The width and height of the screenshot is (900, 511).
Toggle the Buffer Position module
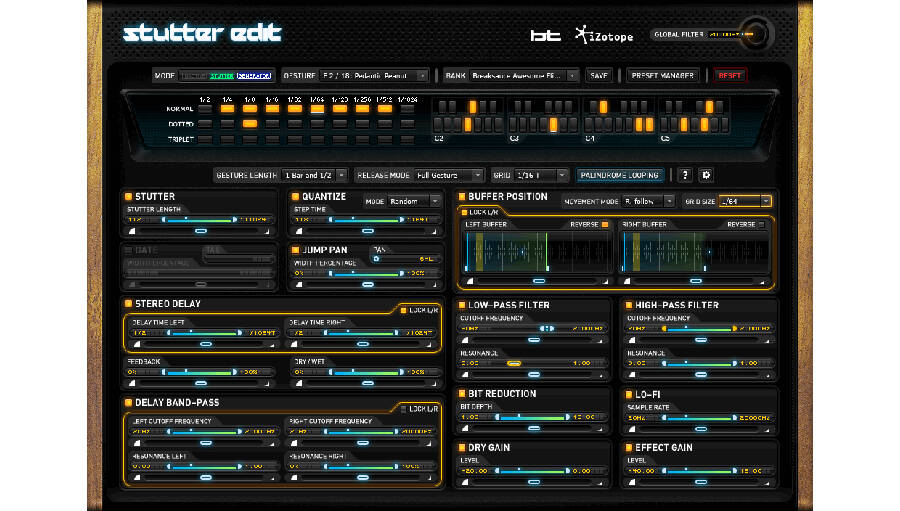click(x=461, y=196)
